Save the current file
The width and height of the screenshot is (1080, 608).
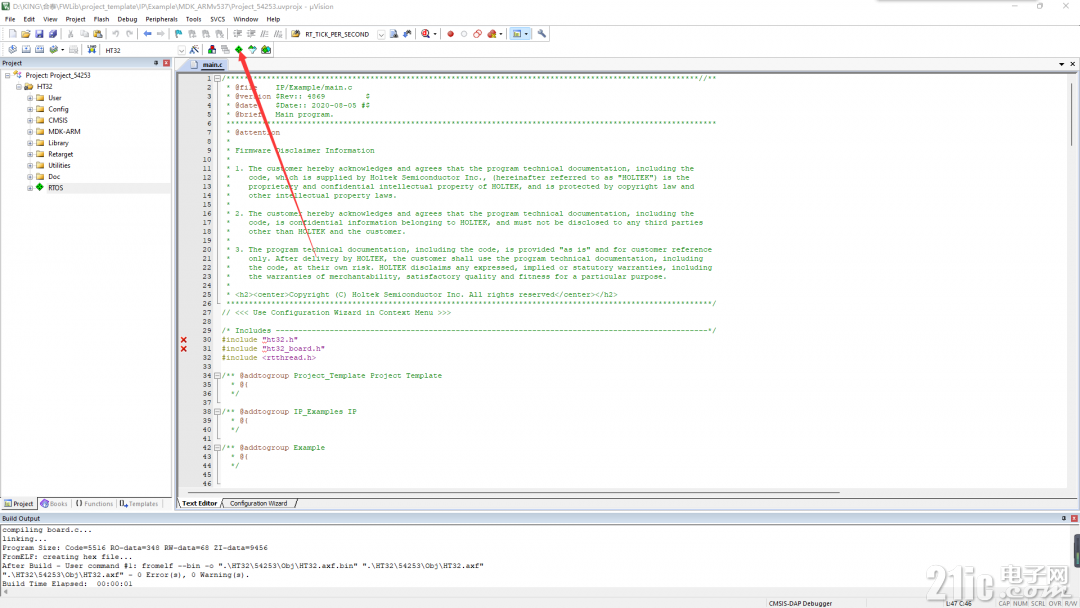pyautogui.click(x=39, y=34)
